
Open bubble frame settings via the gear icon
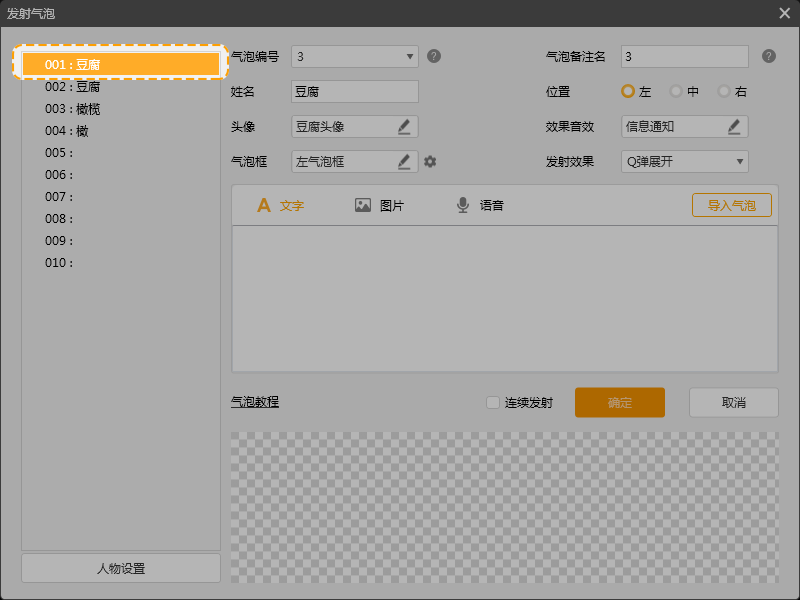point(430,161)
